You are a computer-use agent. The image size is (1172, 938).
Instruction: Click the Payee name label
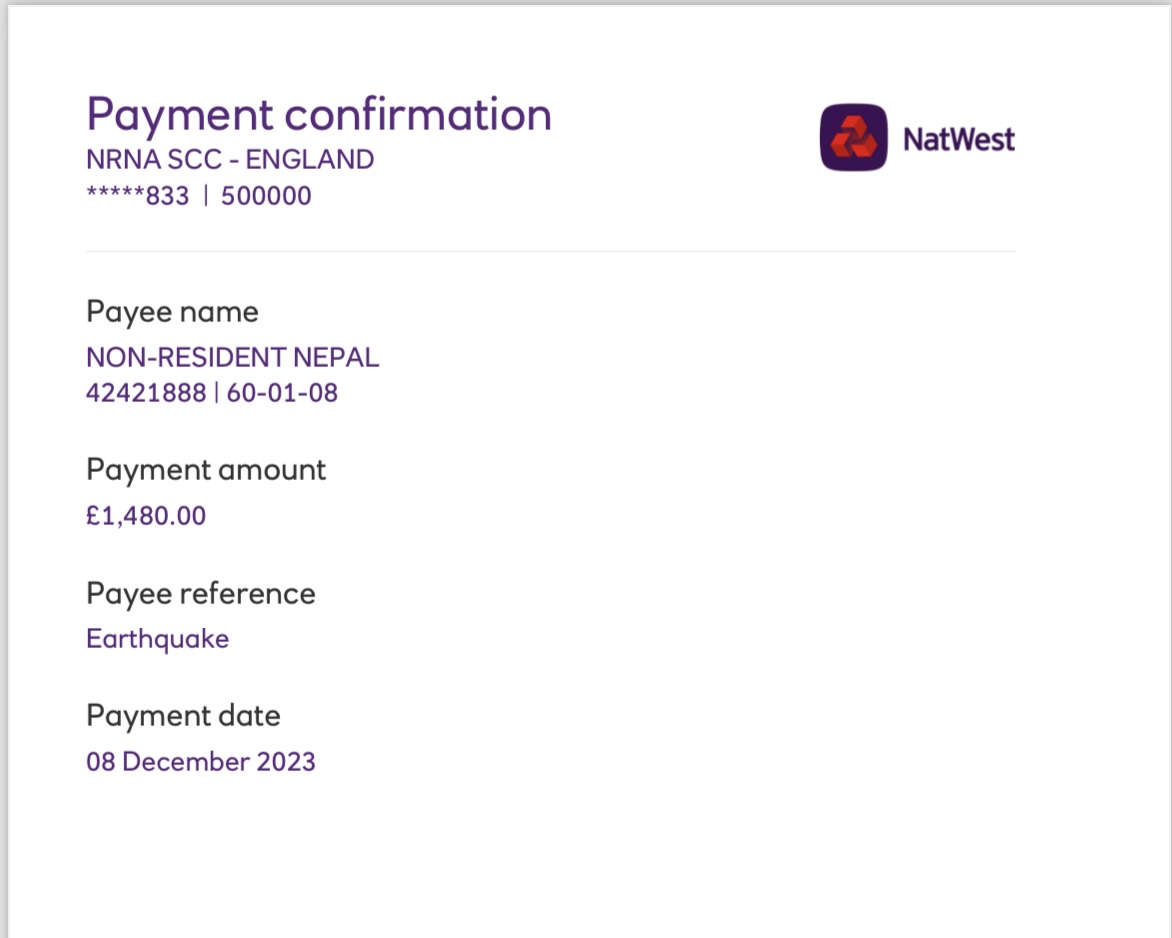click(173, 312)
